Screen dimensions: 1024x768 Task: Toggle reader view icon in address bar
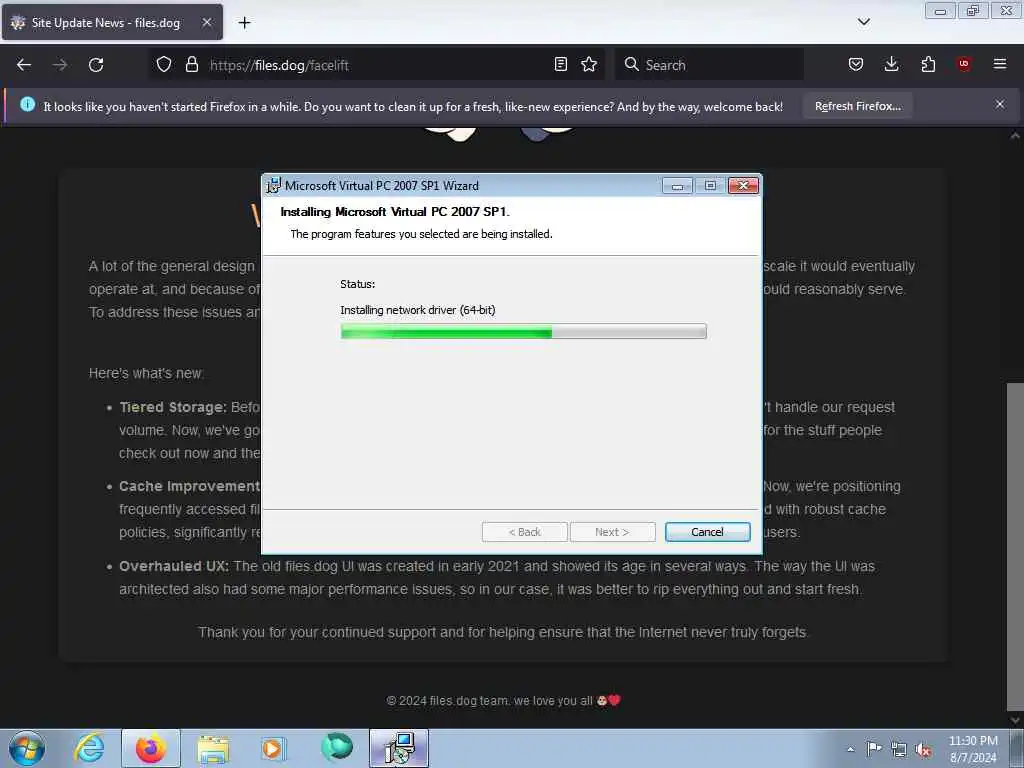click(x=560, y=64)
